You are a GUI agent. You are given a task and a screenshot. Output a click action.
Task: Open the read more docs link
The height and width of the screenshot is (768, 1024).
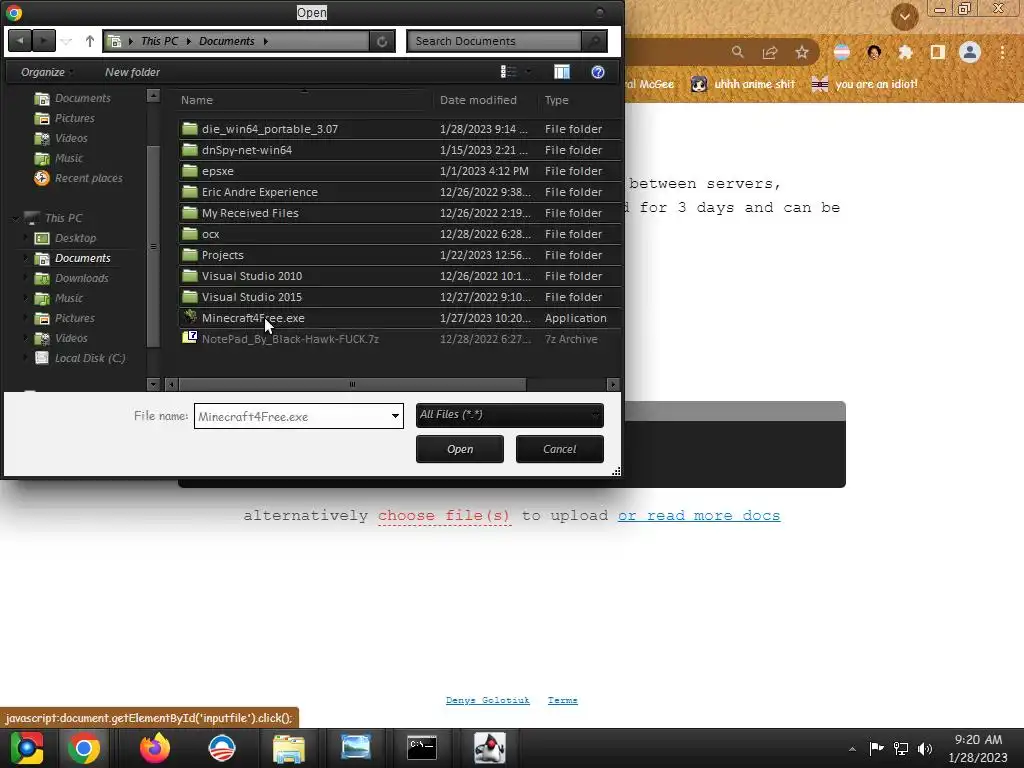click(699, 515)
